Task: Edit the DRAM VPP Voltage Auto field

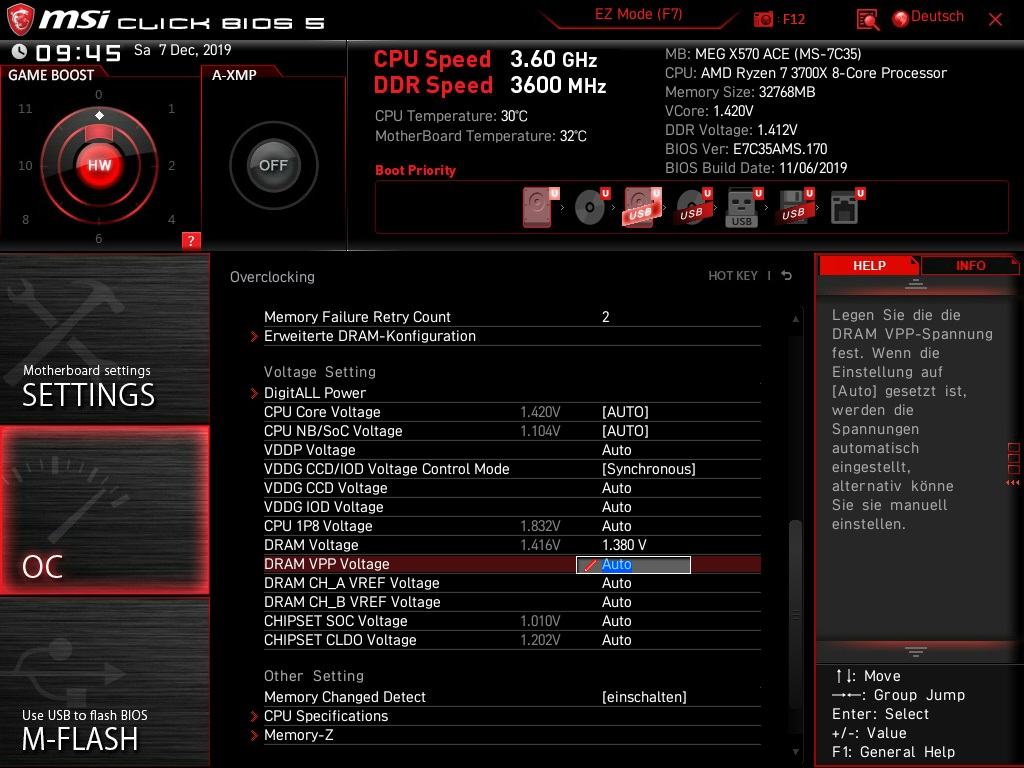Action: [x=633, y=565]
